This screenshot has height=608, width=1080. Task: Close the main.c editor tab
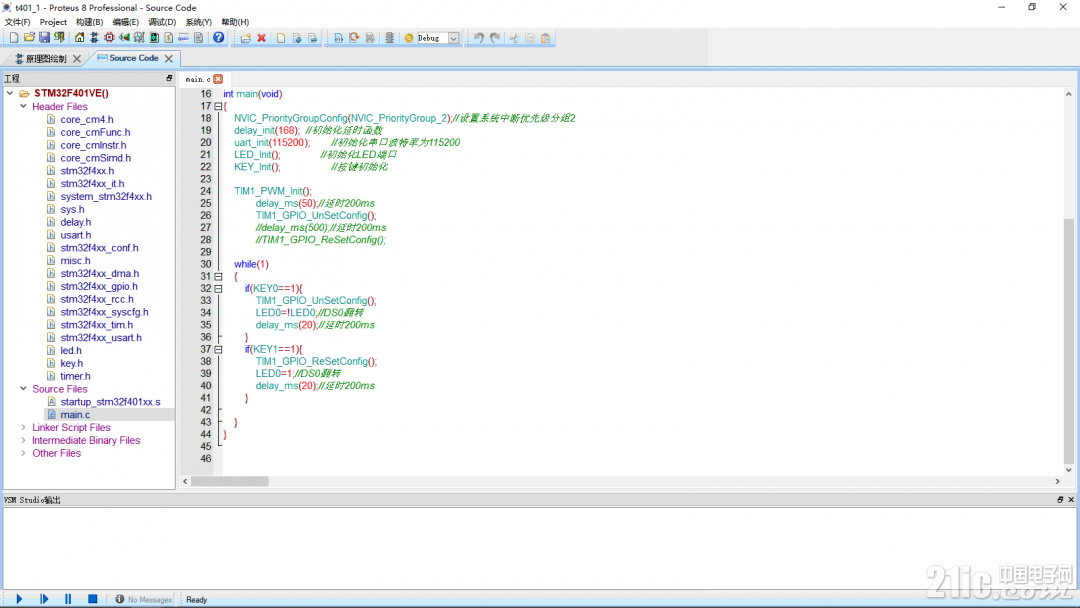click(x=218, y=79)
